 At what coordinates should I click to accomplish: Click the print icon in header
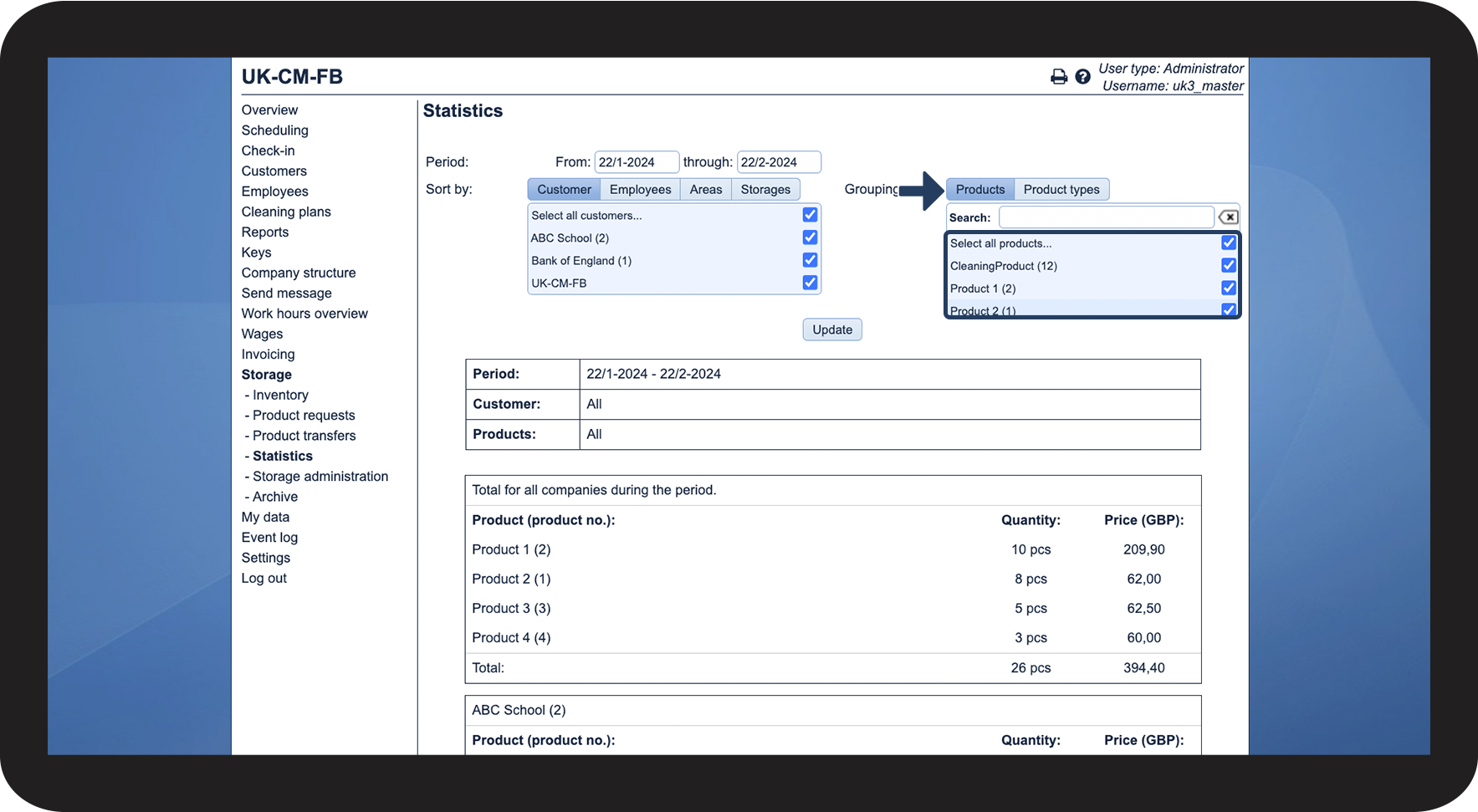1058,77
